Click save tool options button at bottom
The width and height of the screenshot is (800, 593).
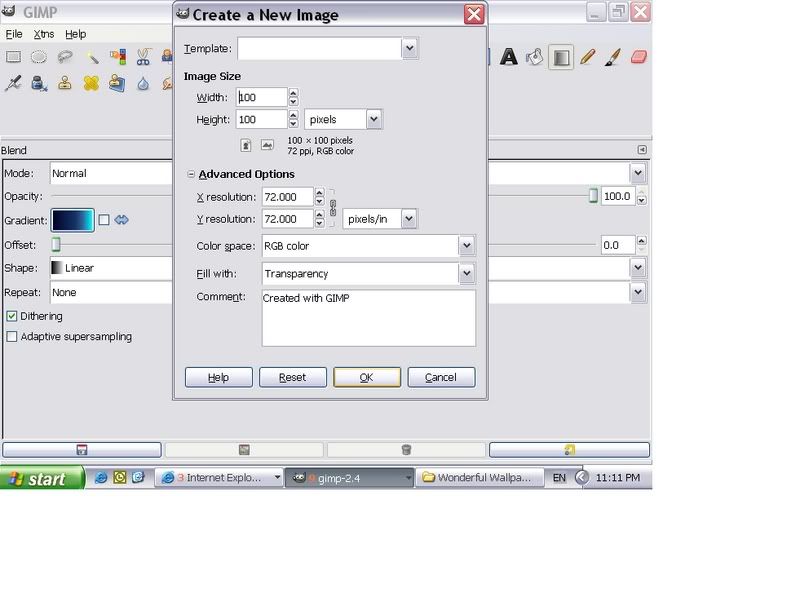pos(82,450)
